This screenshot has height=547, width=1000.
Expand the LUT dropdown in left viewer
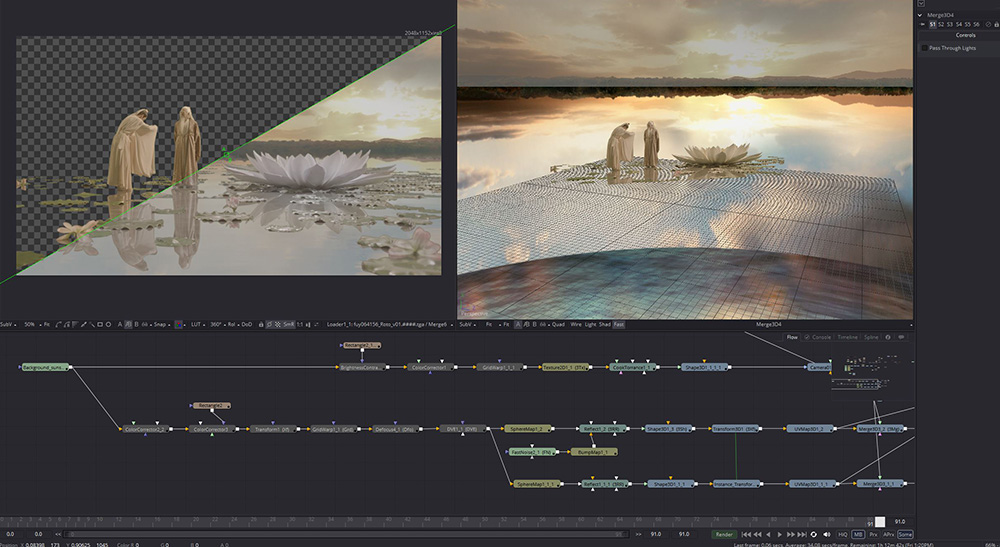click(x=196, y=324)
